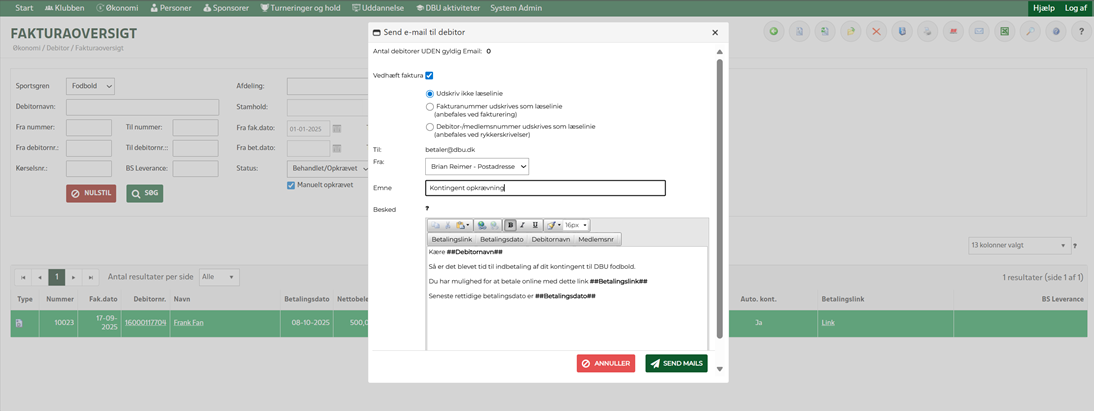1094x411 pixels.
Task: Click the magnifying glass search icon in toolbar
Action: (x=1030, y=32)
